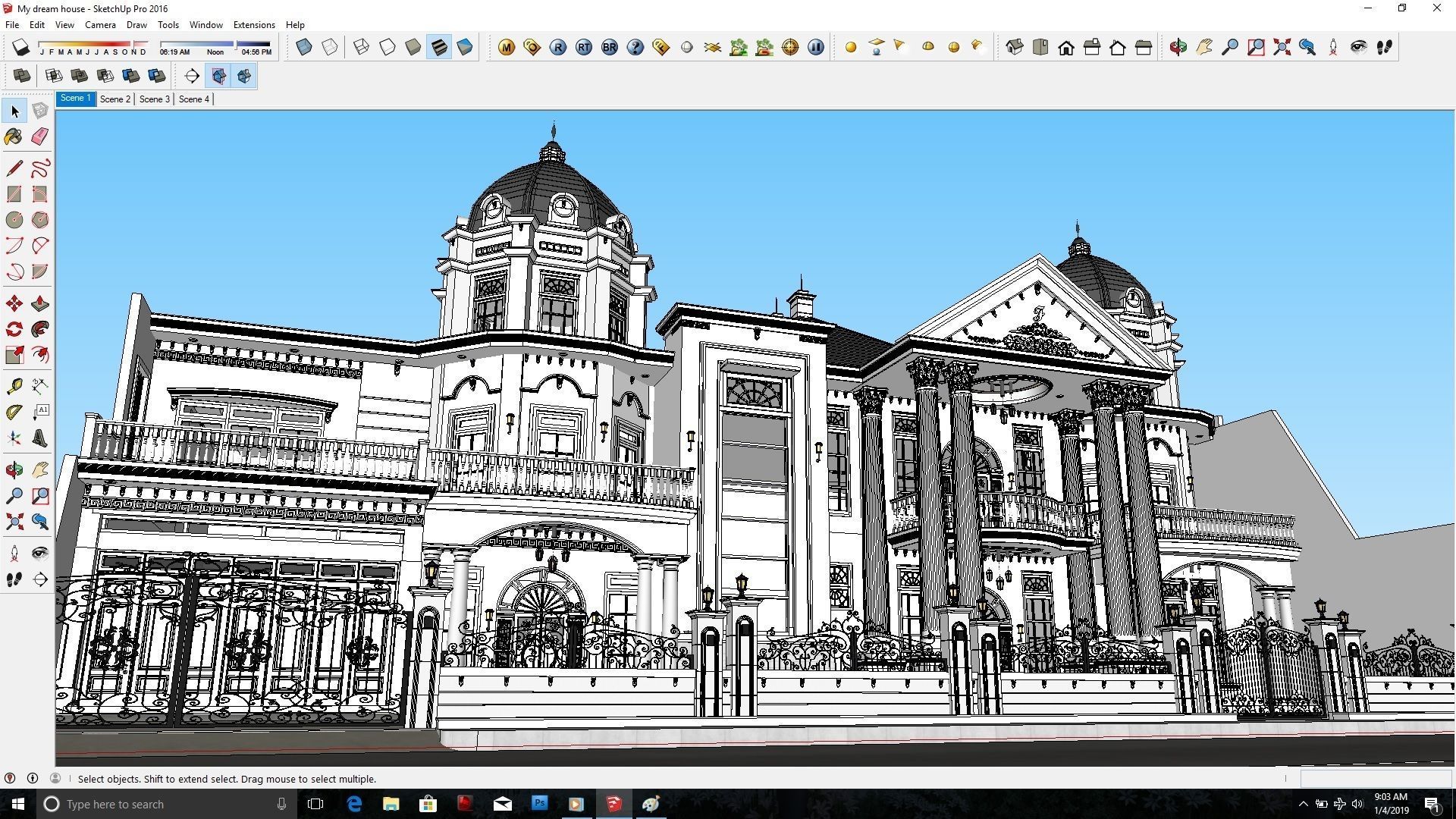This screenshot has width=1456, height=819.
Task: Open the Tools menu
Action: coord(168,25)
